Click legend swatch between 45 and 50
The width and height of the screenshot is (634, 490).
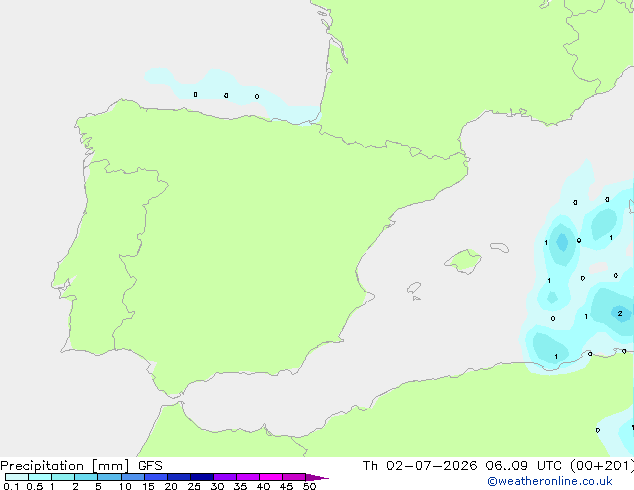click(294, 477)
